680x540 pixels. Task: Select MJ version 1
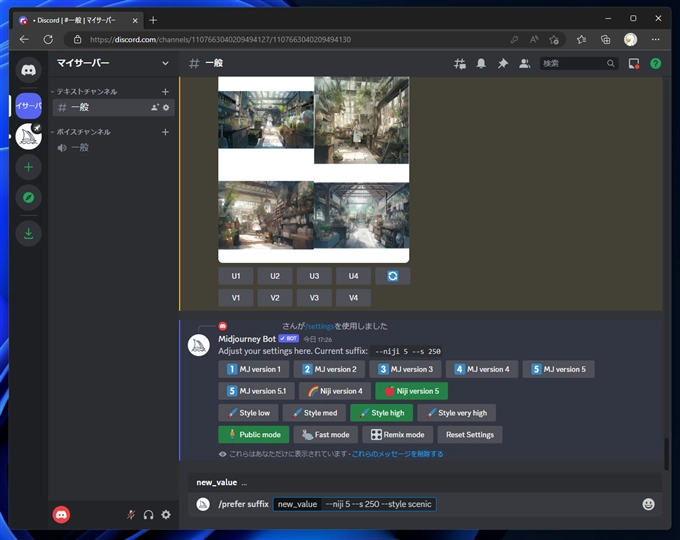(254, 369)
